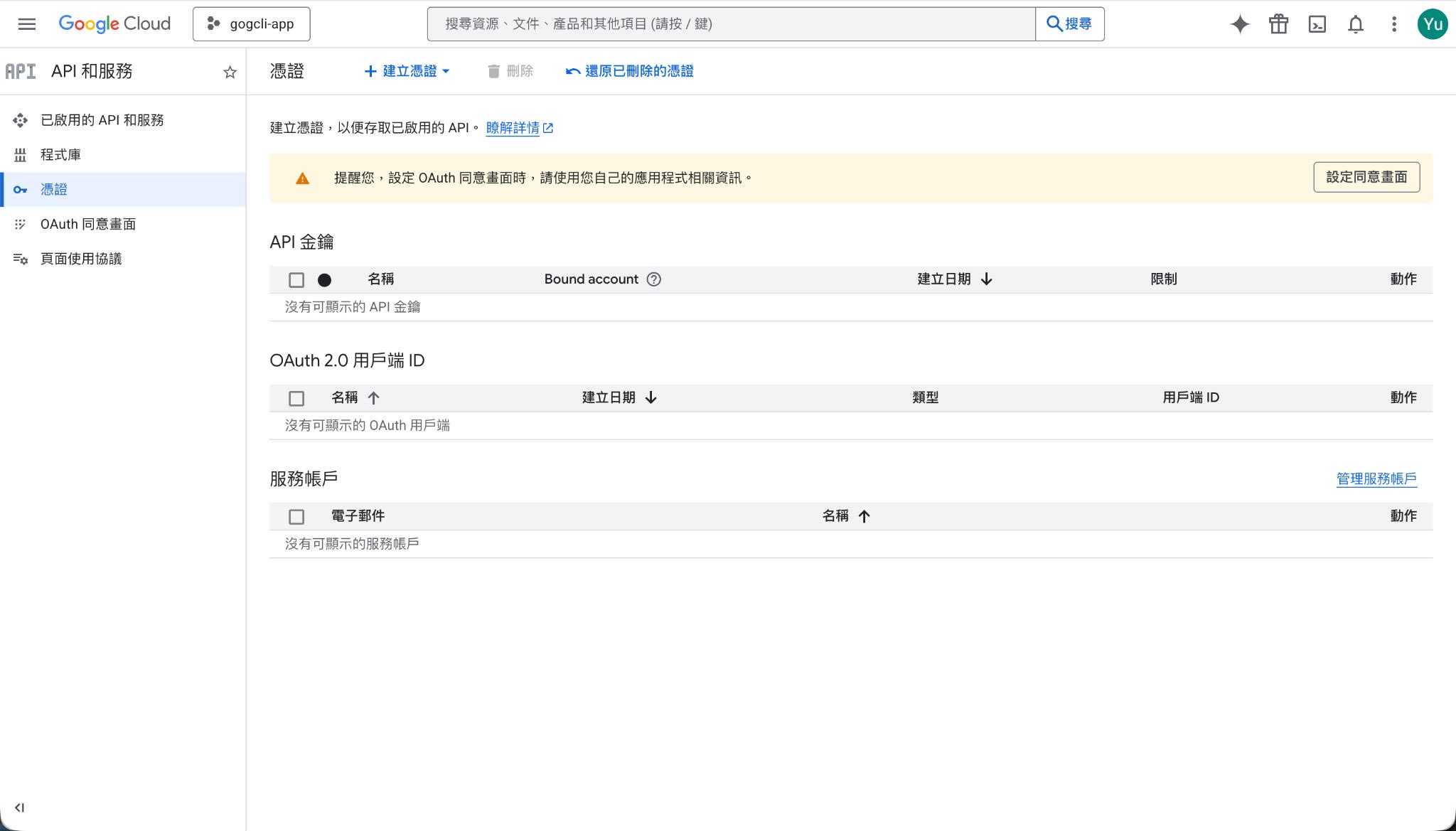Click the 設定同意畫面 button
The width and height of the screenshot is (1456, 831).
pyautogui.click(x=1366, y=177)
